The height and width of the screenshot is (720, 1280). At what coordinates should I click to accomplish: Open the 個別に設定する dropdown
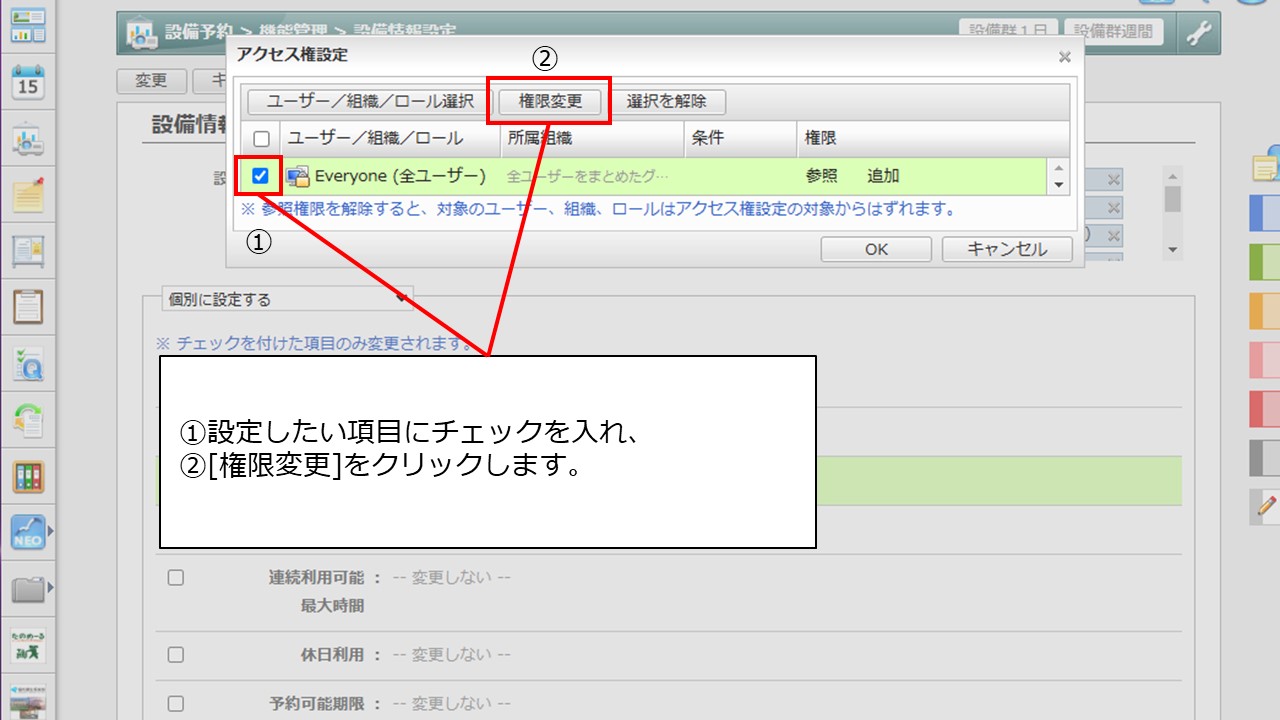[x=286, y=299]
